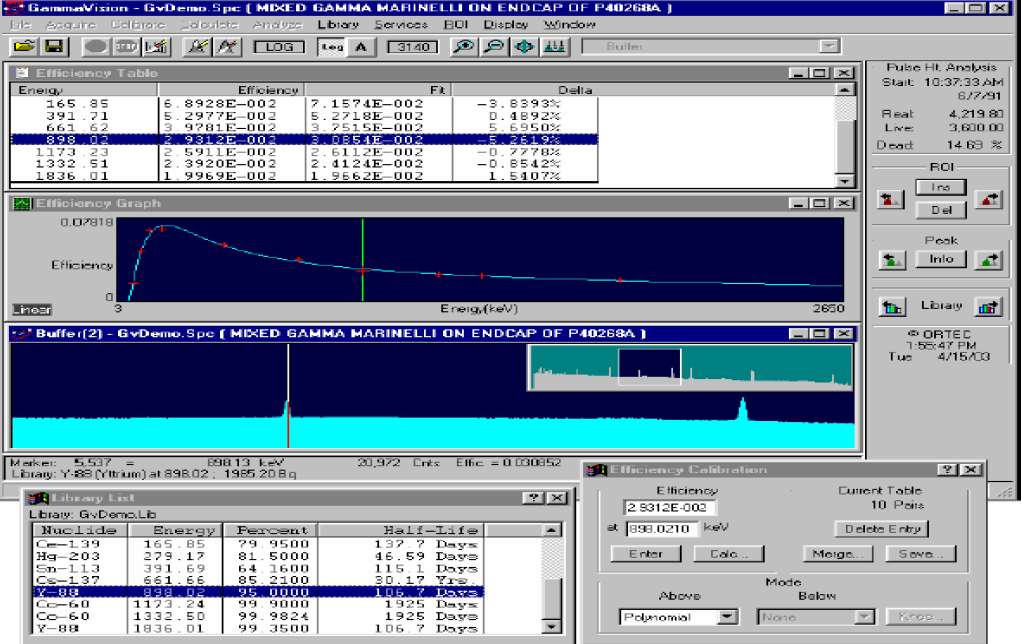Click the Efficiency Calibration help question mark
This screenshot has height=644, width=1021.
tap(947, 469)
